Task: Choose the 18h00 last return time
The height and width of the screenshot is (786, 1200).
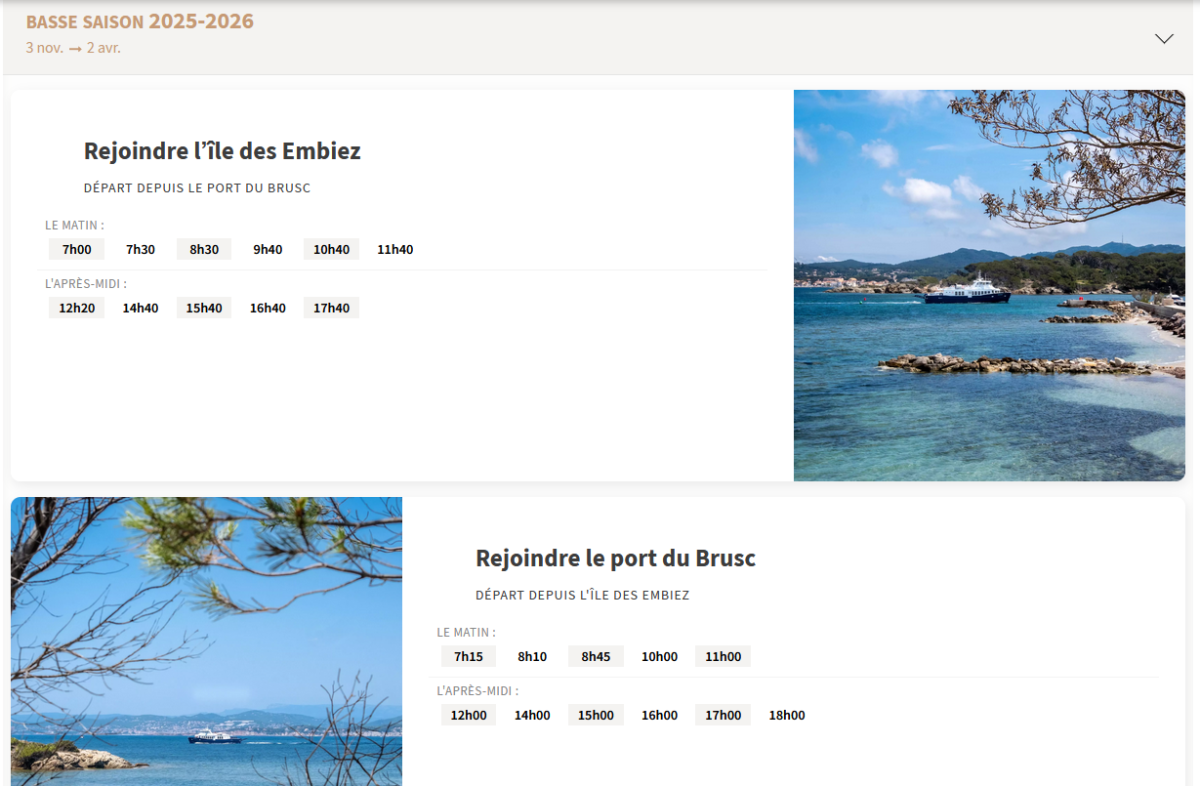Action: click(x=786, y=715)
